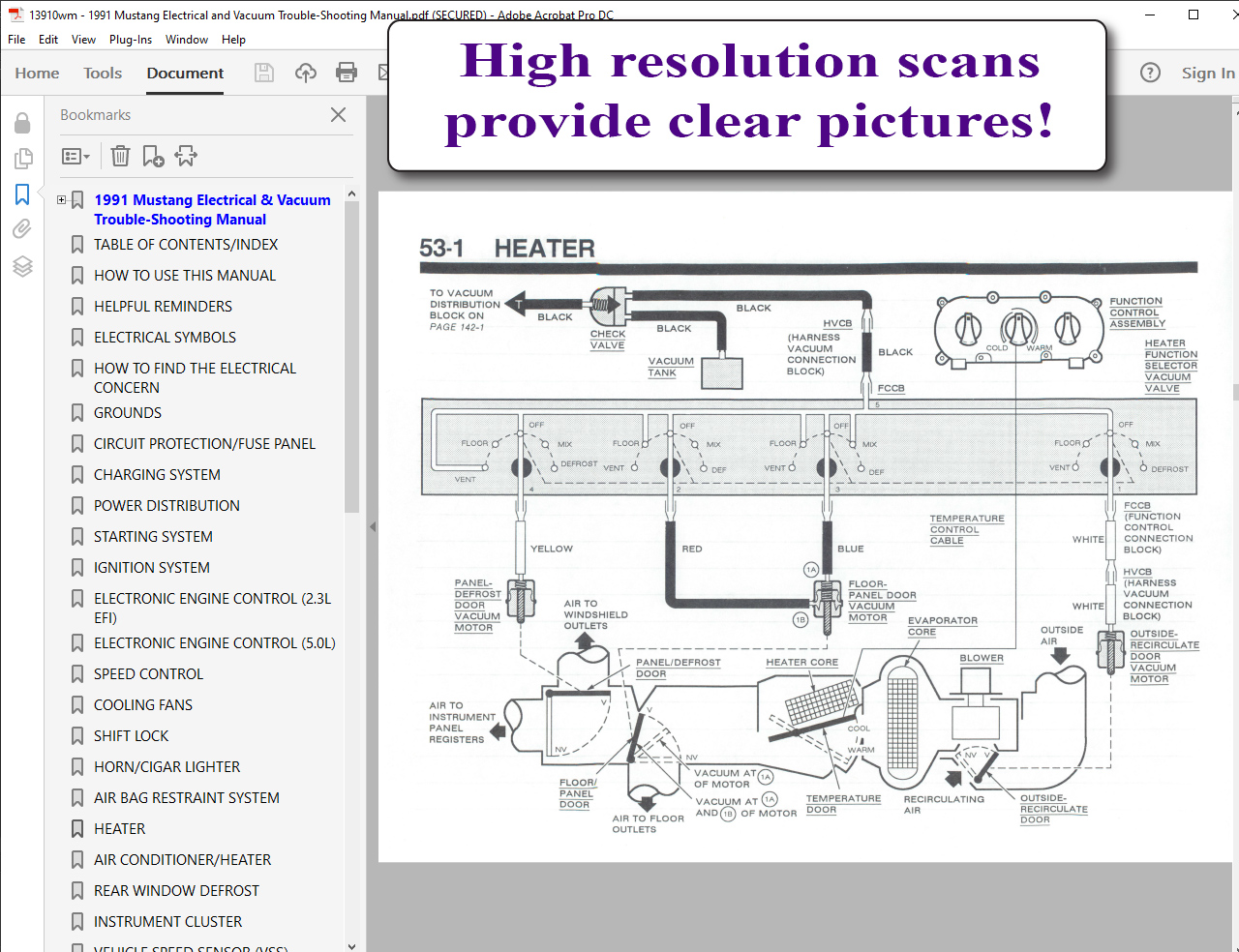Select the HEATER bookmark

point(120,829)
